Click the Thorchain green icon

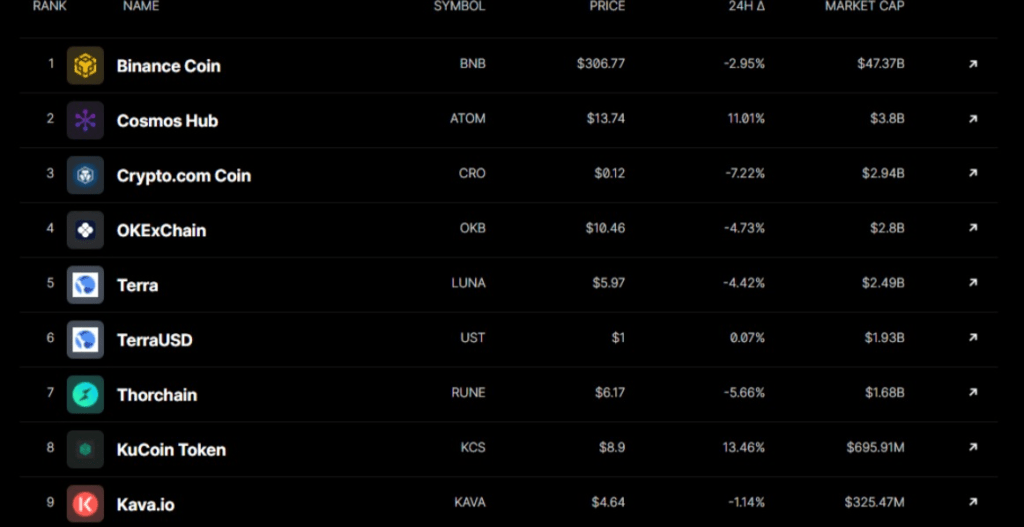point(85,394)
